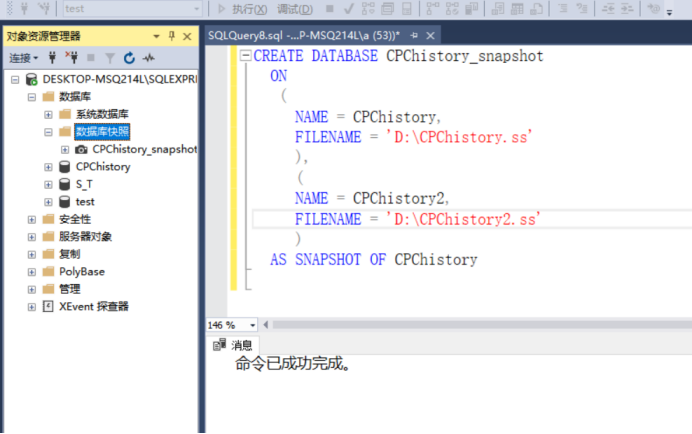Image resolution: width=692 pixels, height=434 pixels.
Task: Open the available databases combo box showing test
Action: click(132, 8)
